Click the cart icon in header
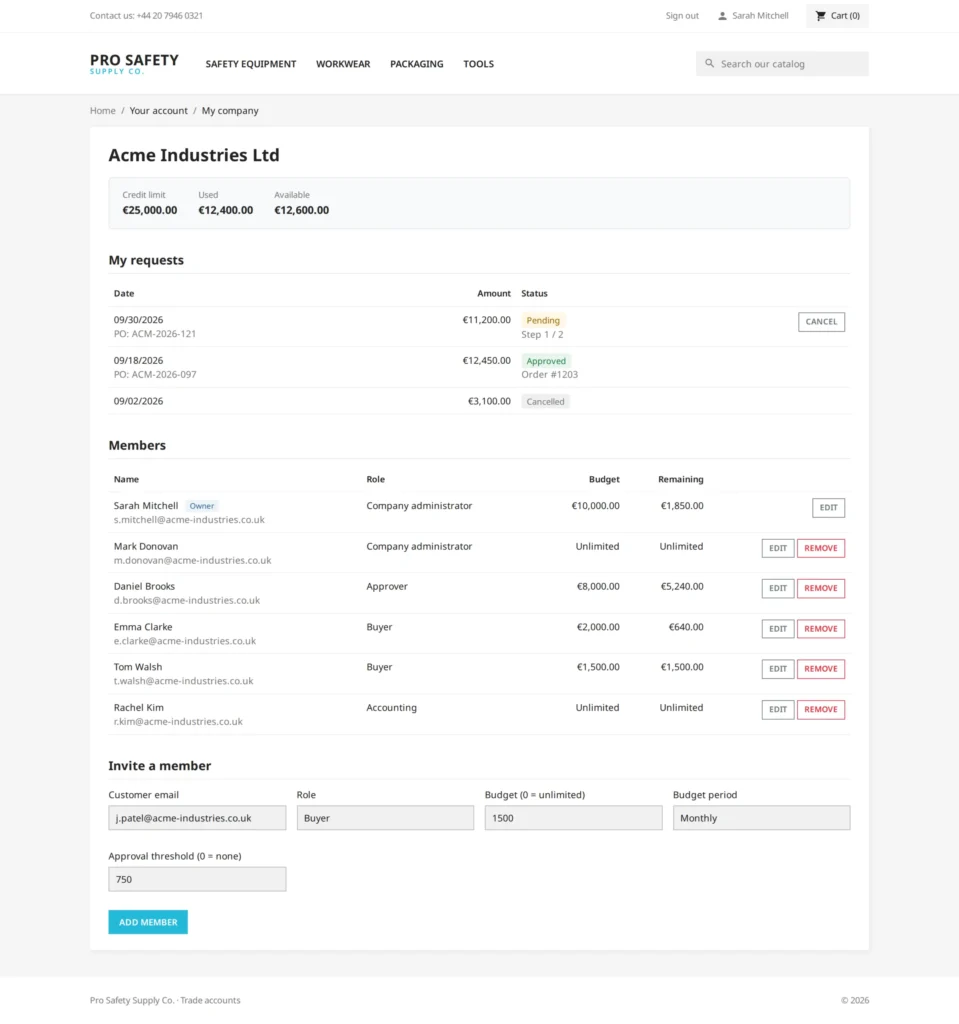The height and width of the screenshot is (1024, 959). pos(821,16)
